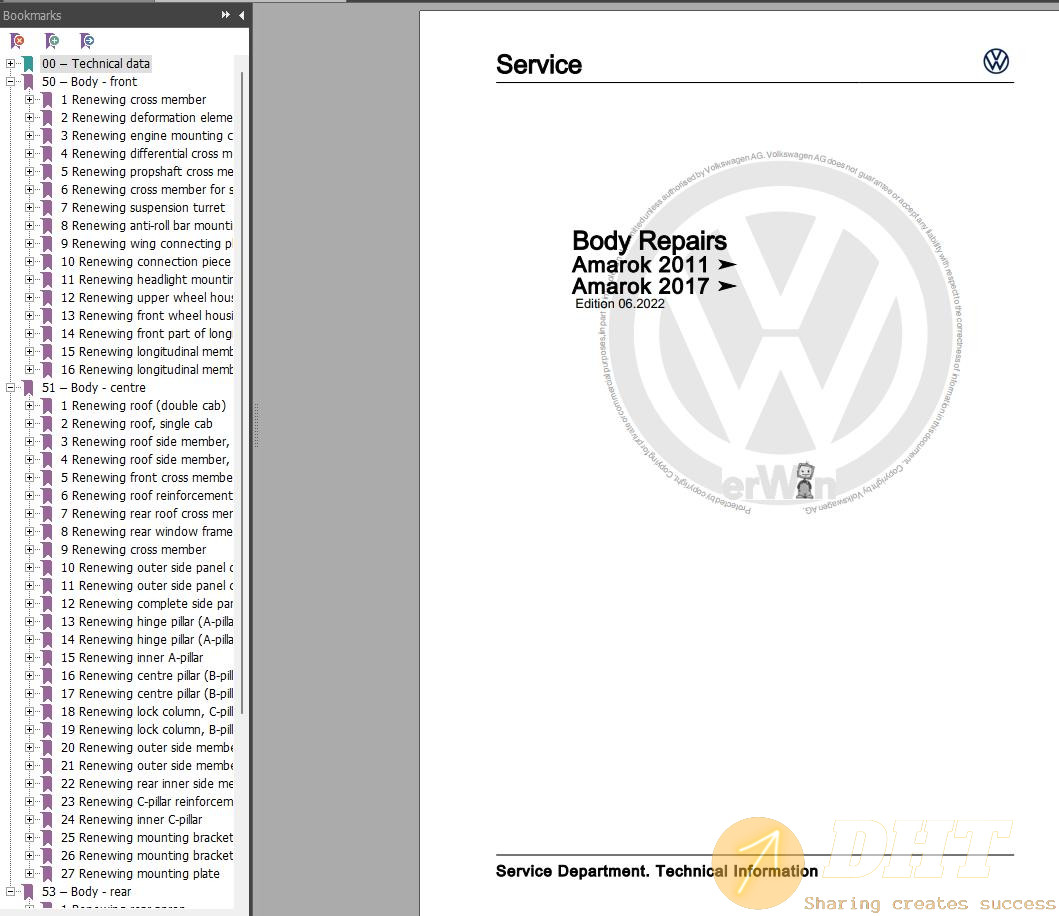The width and height of the screenshot is (1059, 916).
Task: Click bookmark icon of 51 – Body - centre
Action: click(28, 388)
